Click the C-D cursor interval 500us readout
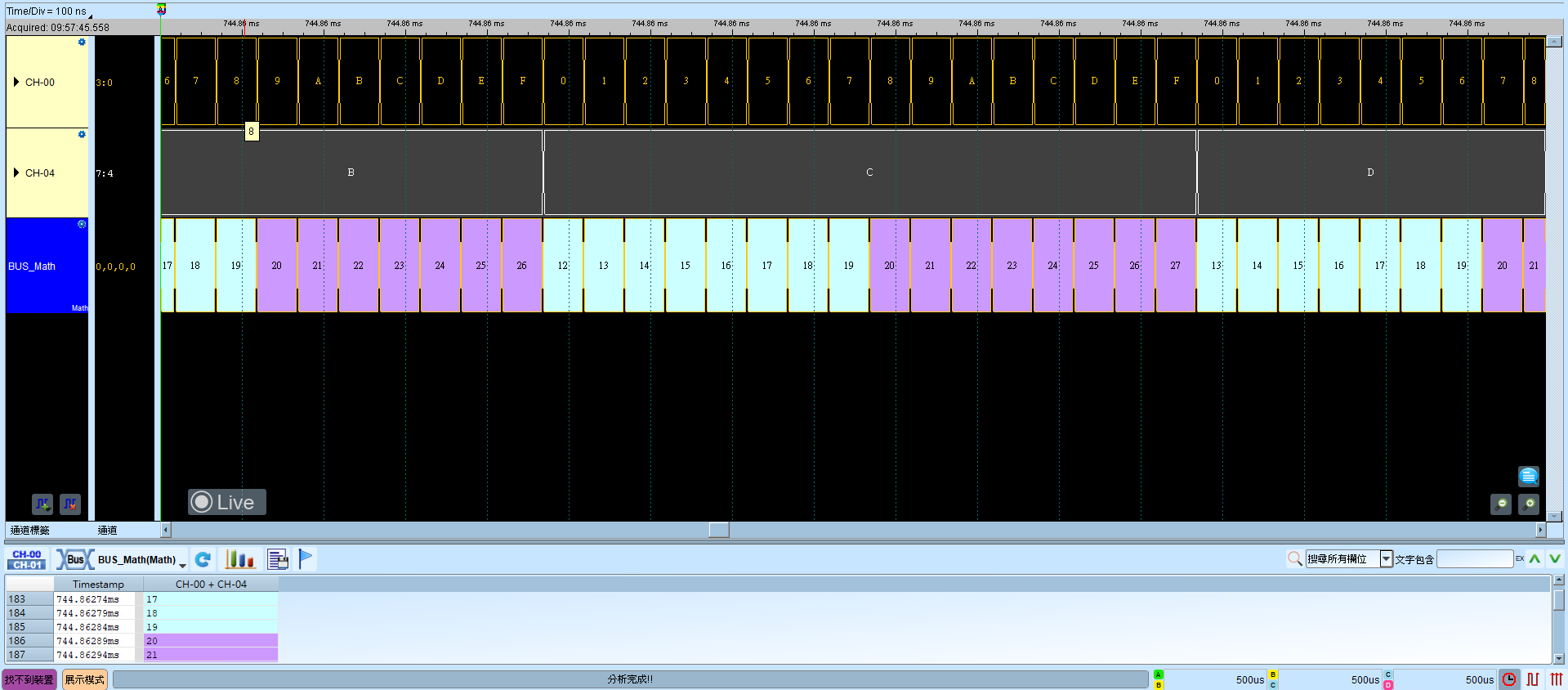The width and height of the screenshot is (1568, 690). pos(1445,679)
